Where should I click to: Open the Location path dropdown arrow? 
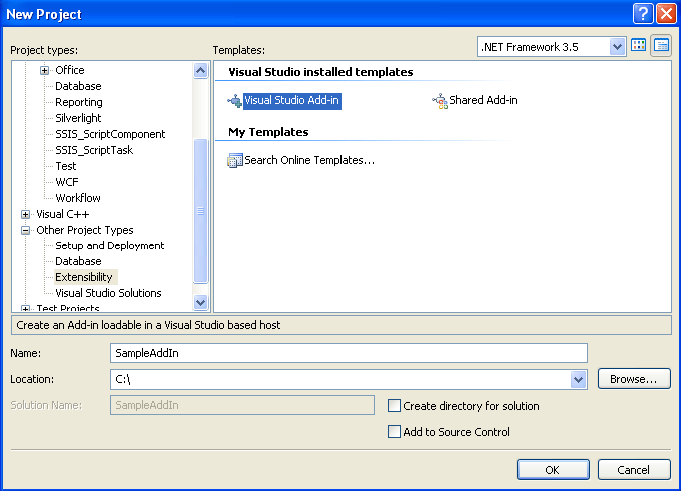tap(578, 379)
